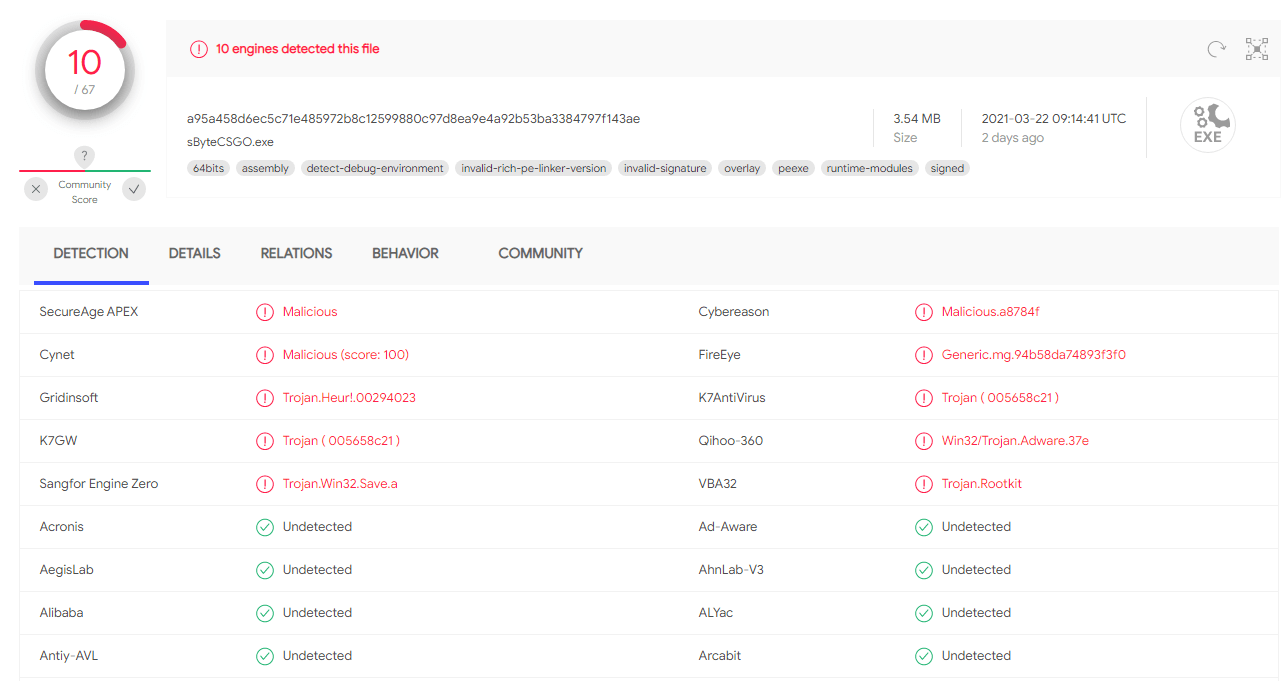Image resolution: width=1281 pixels, height=681 pixels.
Task: Click 'Generic.mg.94b58da74893f3f0' result
Action: 1034,355
